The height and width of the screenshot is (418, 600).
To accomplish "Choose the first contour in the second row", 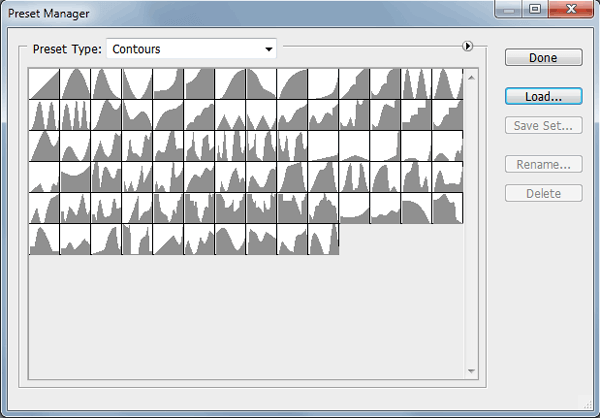I will [x=45, y=115].
